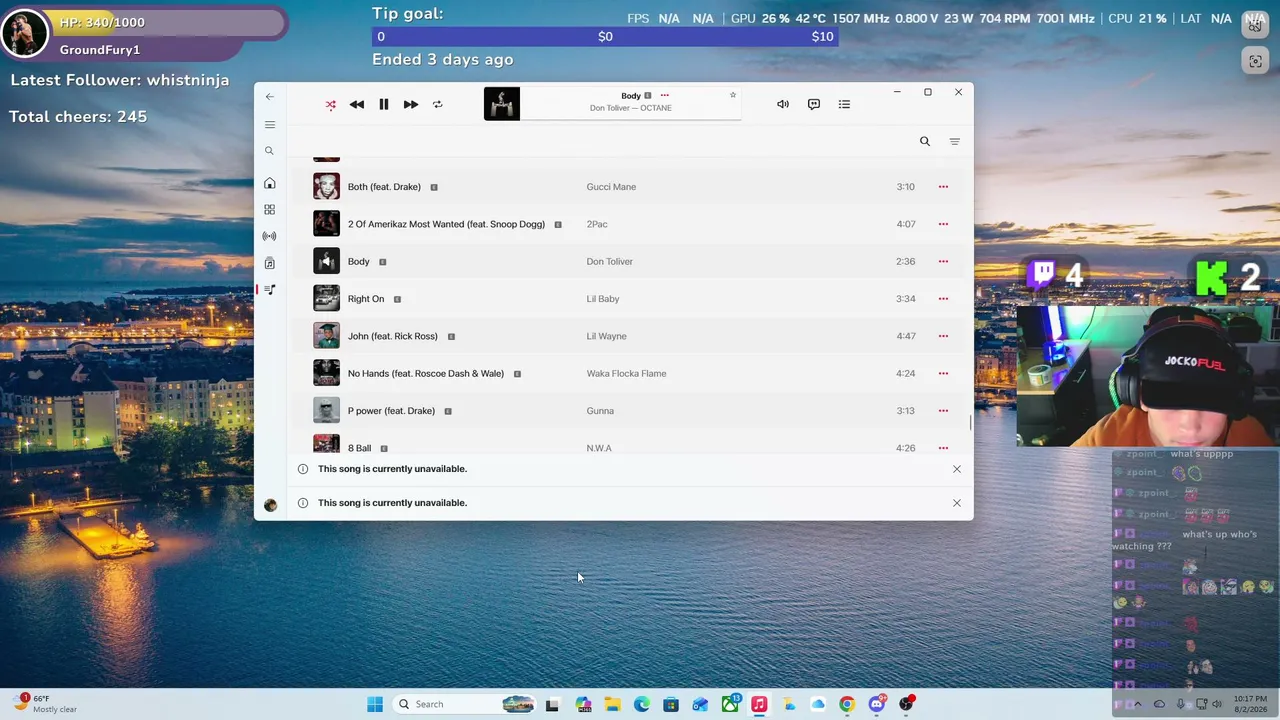Go back with the back arrow

pos(270,96)
